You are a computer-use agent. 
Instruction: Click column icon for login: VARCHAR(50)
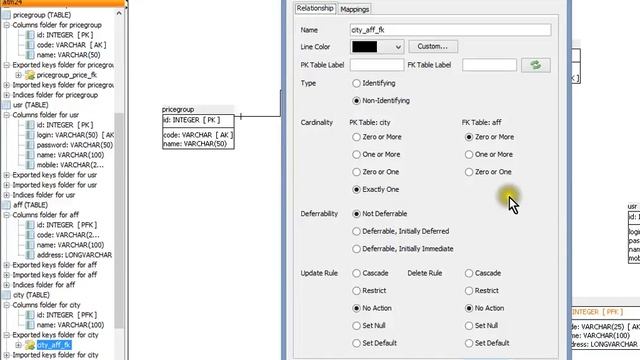coord(30,135)
